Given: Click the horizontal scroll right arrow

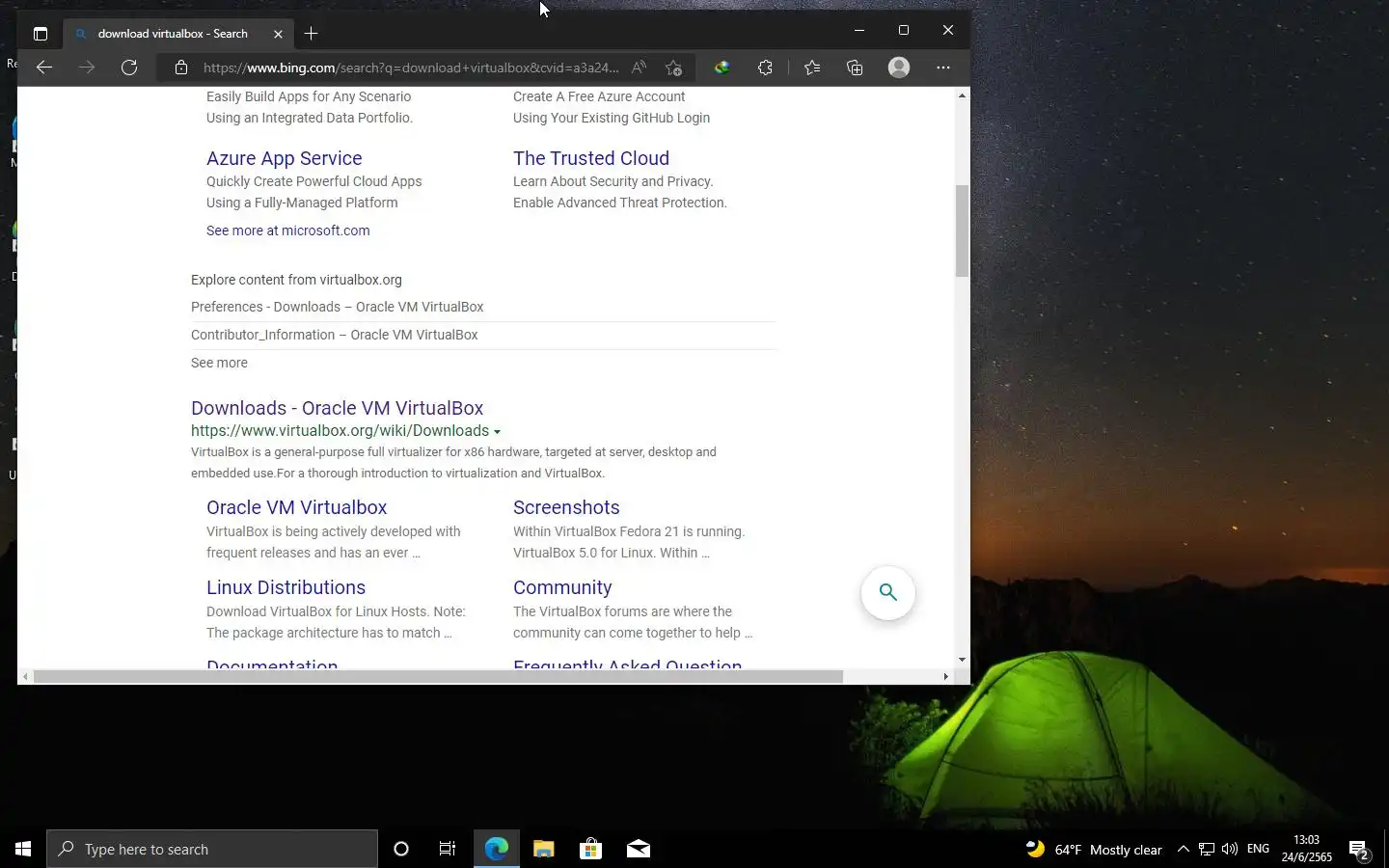Looking at the screenshot, I should (945, 676).
